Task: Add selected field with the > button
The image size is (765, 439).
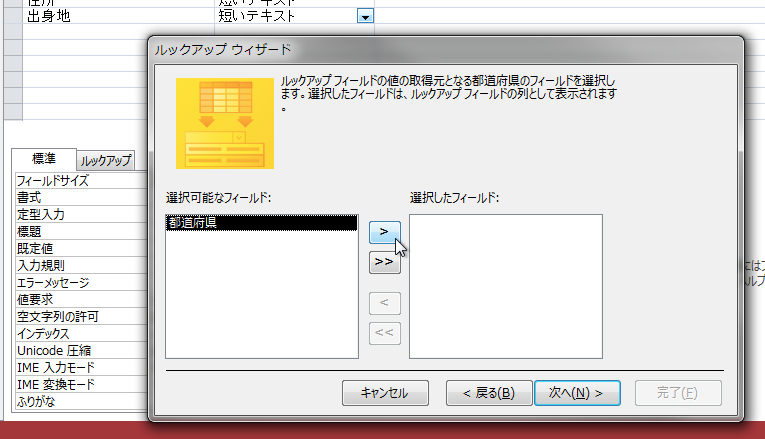Action: [x=384, y=232]
